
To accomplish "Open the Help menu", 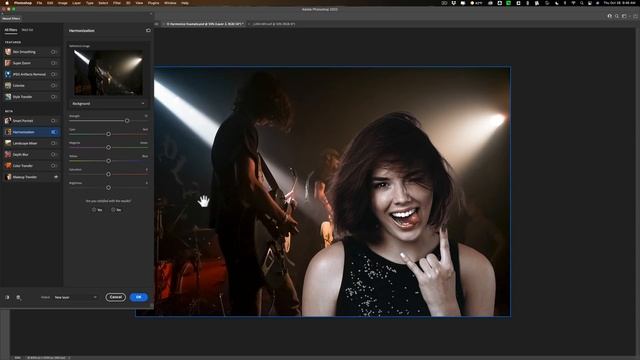I will coord(185,3).
